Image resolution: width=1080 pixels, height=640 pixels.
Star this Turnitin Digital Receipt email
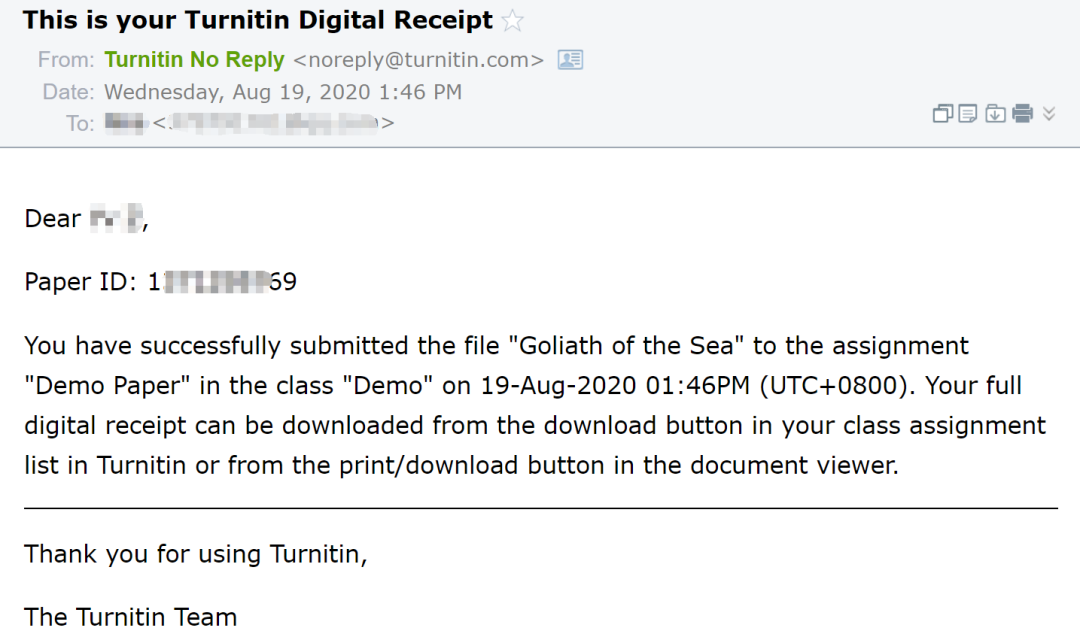(513, 21)
